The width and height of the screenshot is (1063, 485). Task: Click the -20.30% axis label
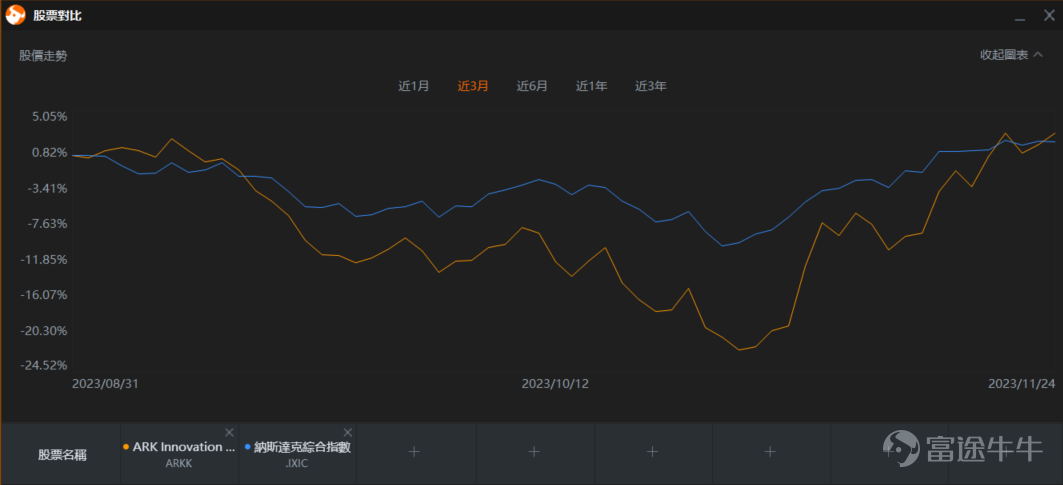point(44,330)
